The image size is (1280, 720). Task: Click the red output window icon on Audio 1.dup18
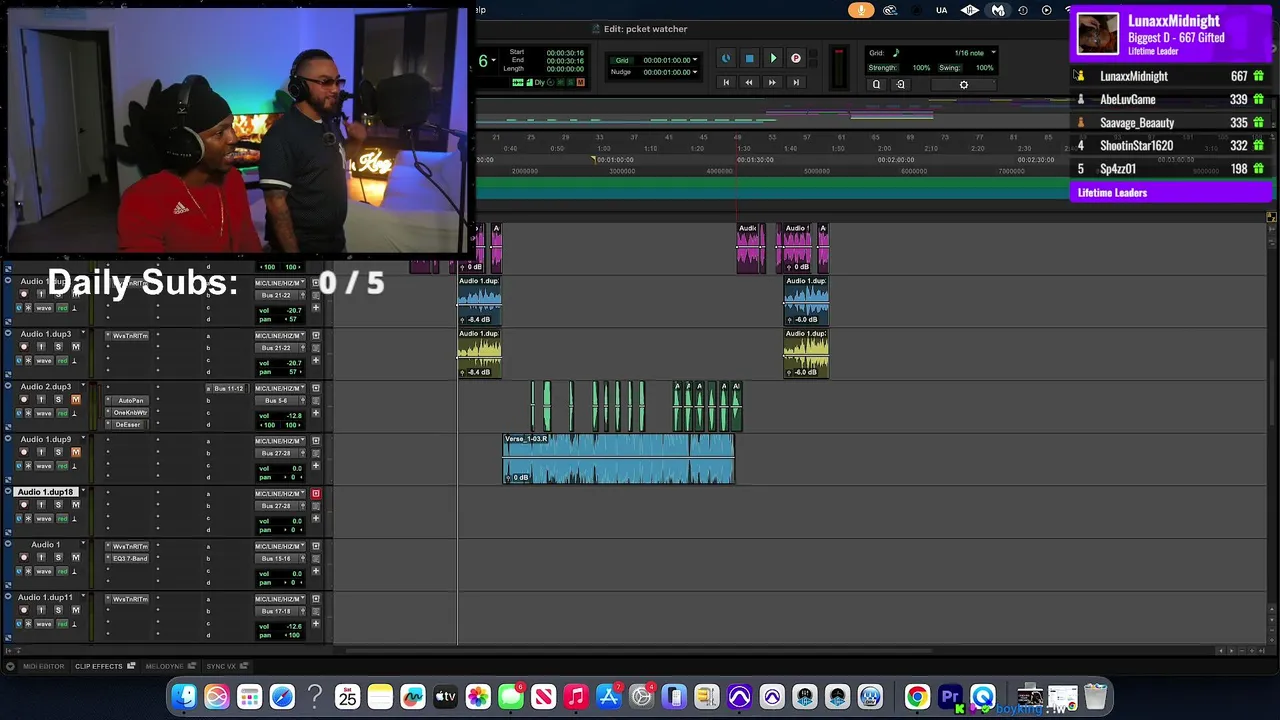point(316,494)
